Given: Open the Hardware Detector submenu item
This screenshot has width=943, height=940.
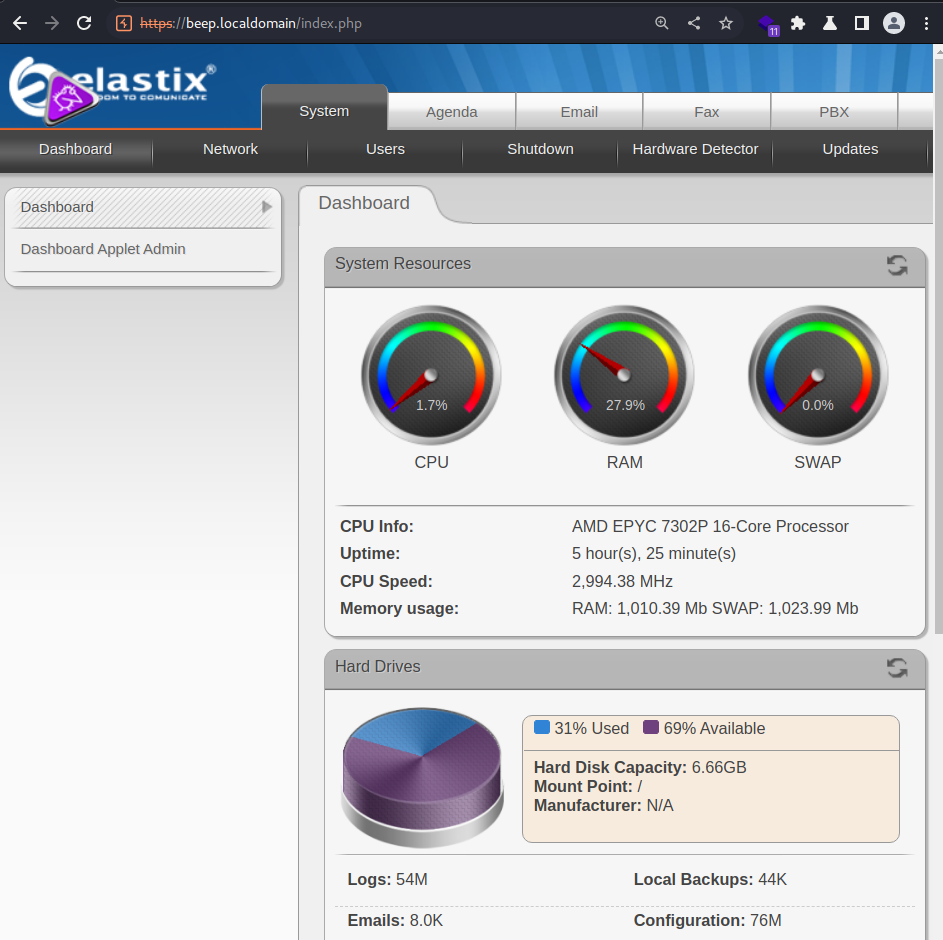Looking at the screenshot, I should point(695,149).
